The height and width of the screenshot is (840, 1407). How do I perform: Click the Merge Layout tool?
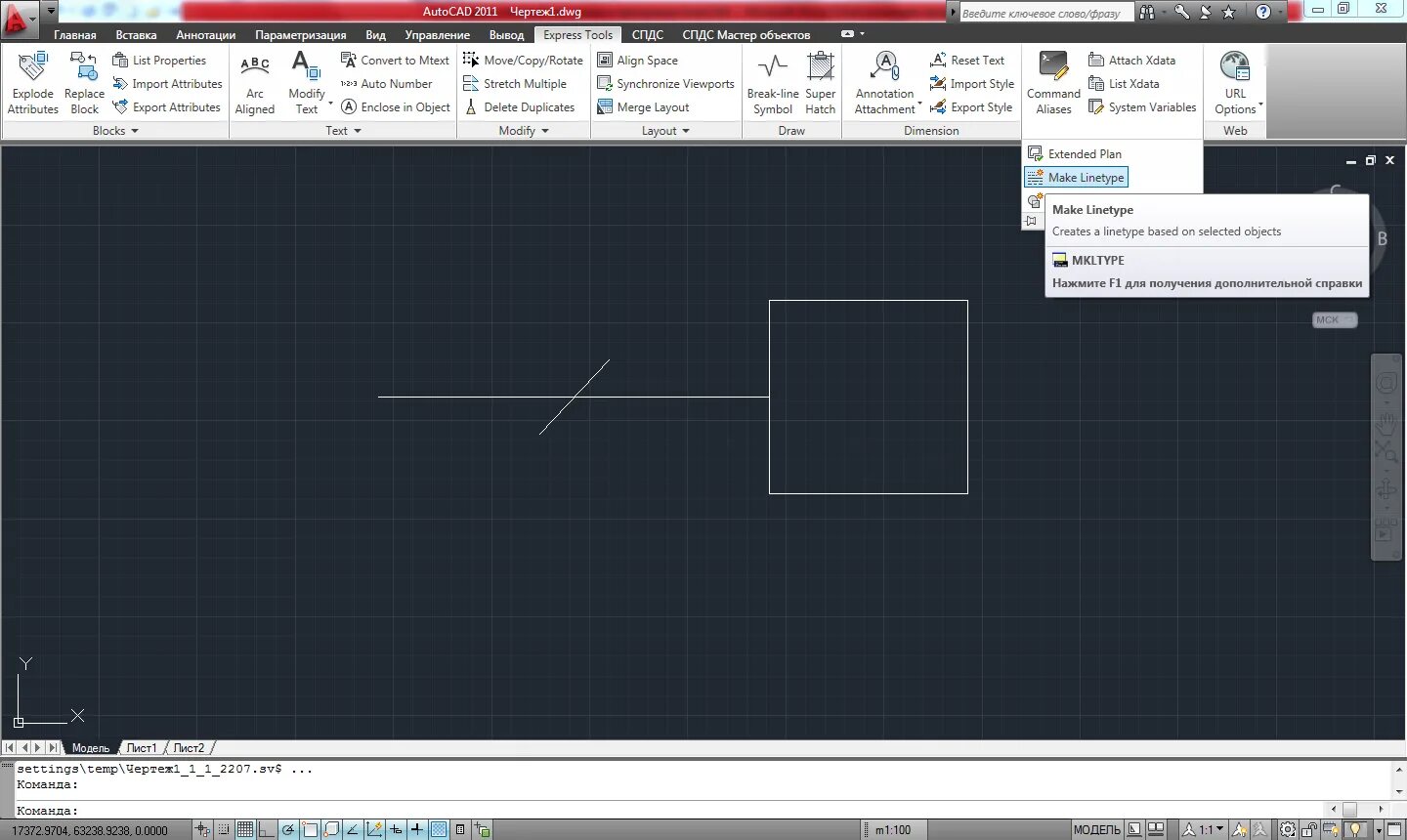(x=643, y=107)
